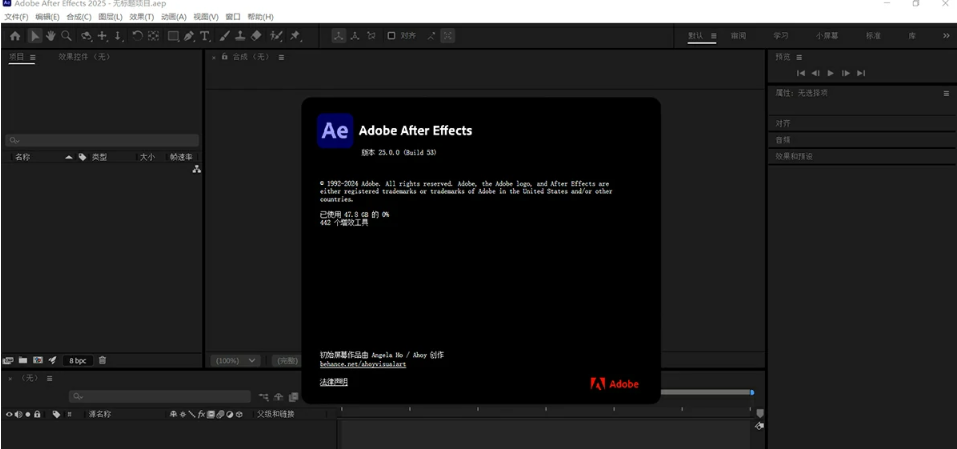
Task: Switch to the 学习 workspace
Action: [781, 36]
